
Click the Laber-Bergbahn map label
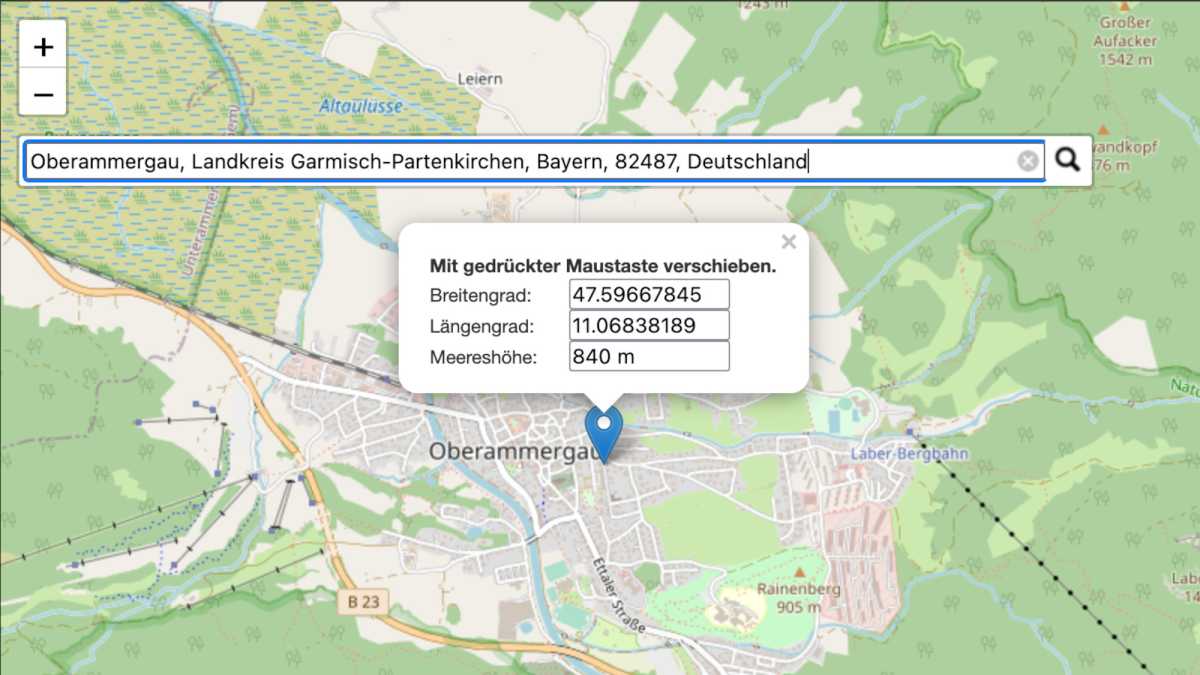pyautogui.click(x=896, y=452)
